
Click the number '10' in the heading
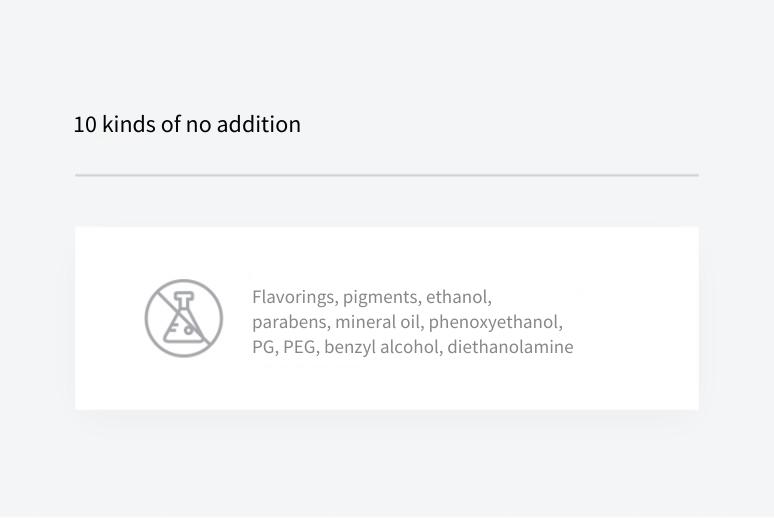click(x=85, y=124)
